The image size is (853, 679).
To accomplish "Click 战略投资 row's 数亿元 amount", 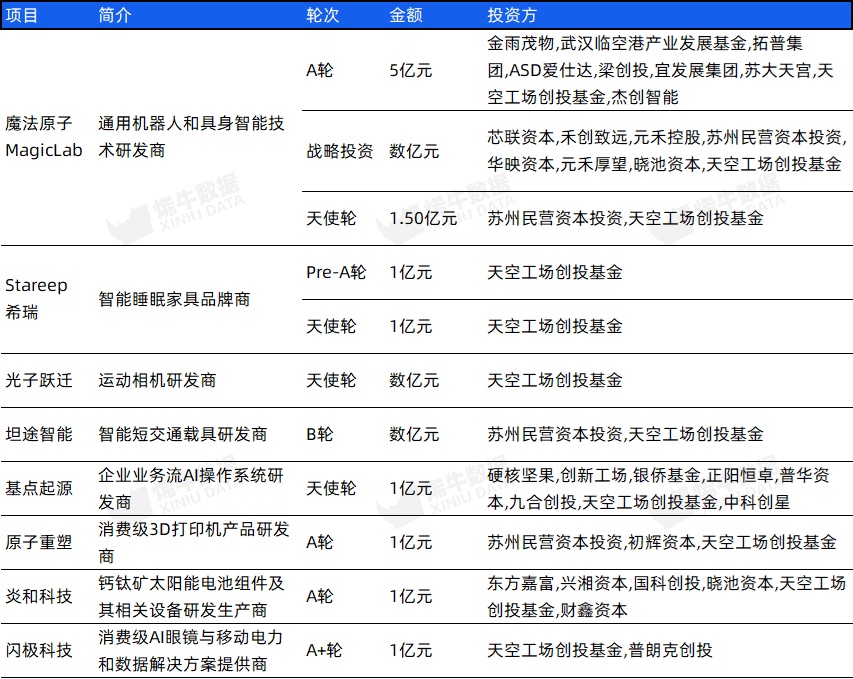I will pos(414,151).
